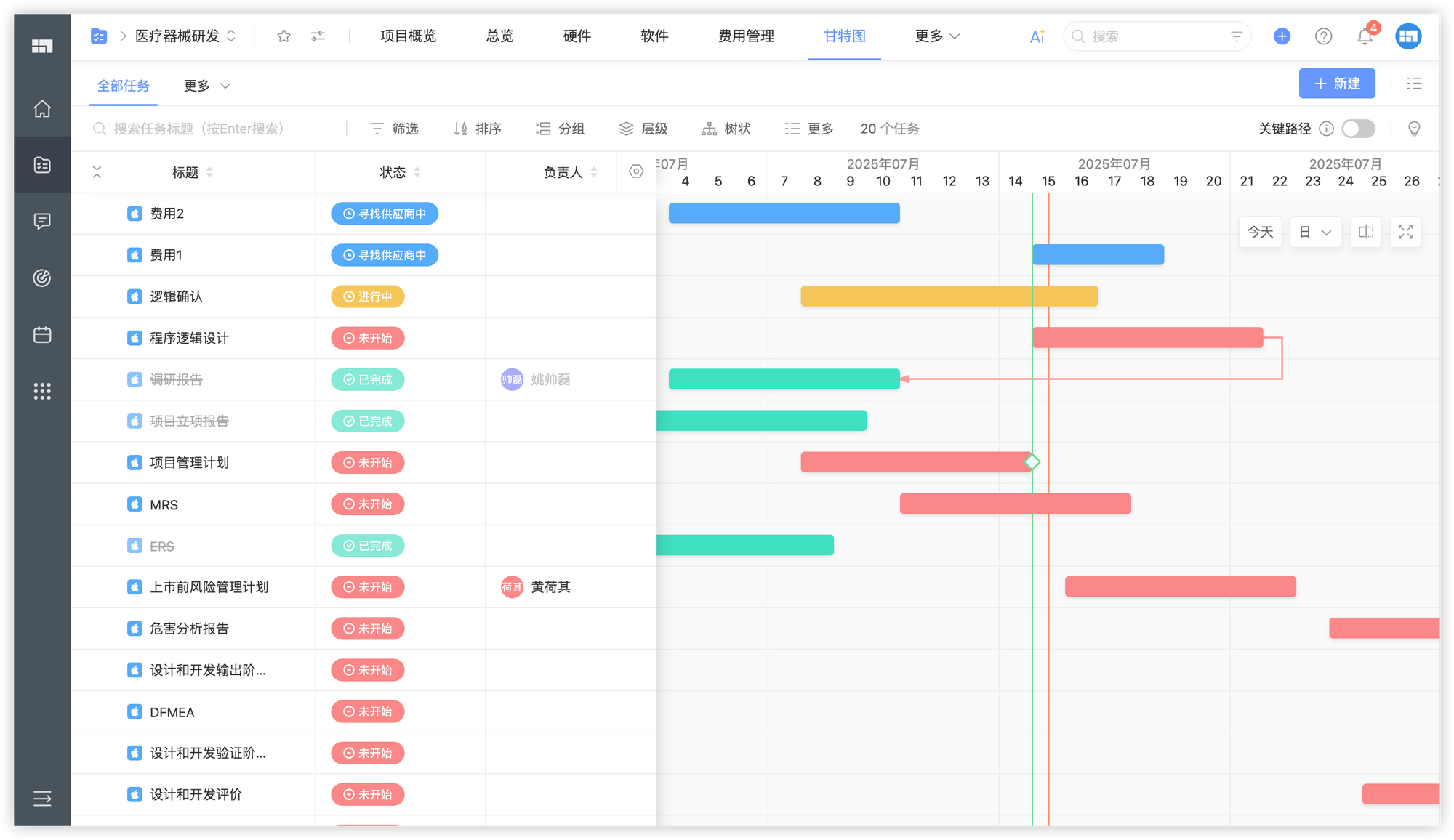The image size is (1454, 840).
Task: Open the 日 time scale dropdown
Action: (x=1315, y=233)
